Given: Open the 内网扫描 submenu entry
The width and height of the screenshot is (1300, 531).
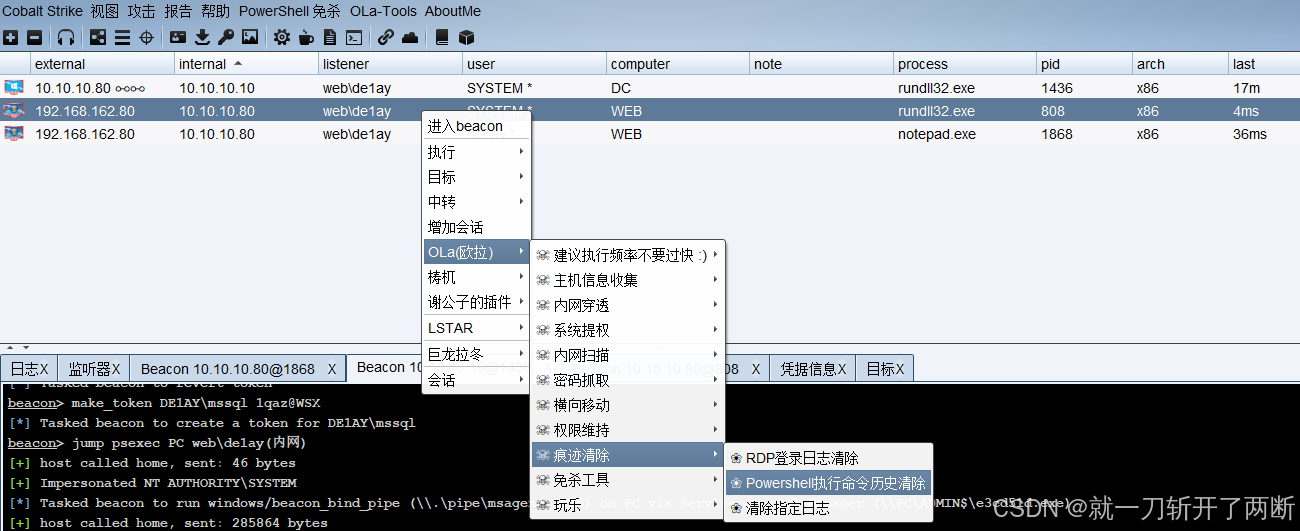Looking at the screenshot, I should click(x=627, y=355).
